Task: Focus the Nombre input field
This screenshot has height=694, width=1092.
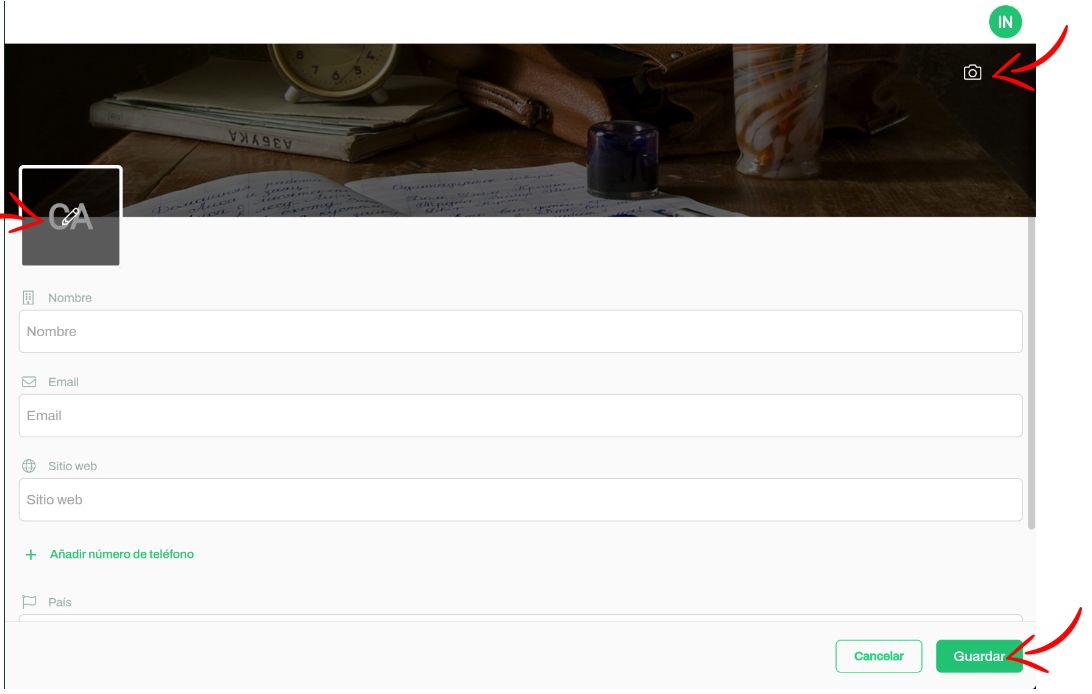Action: [x=520, y=331]
